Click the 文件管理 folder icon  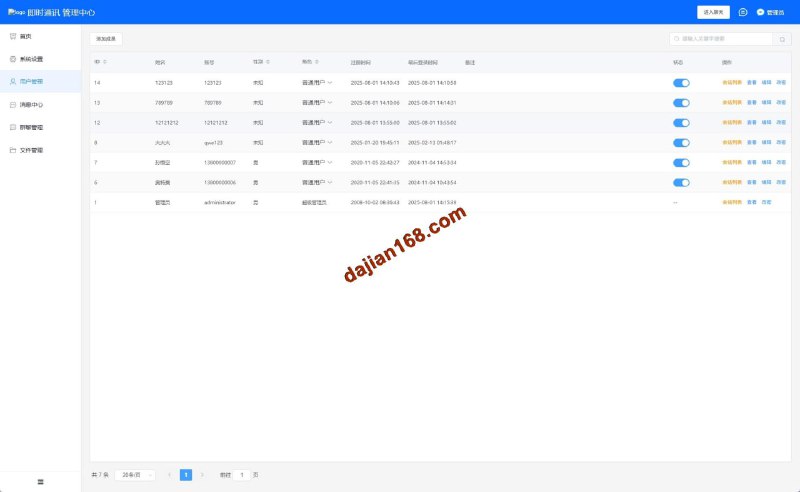coord(13,150)
